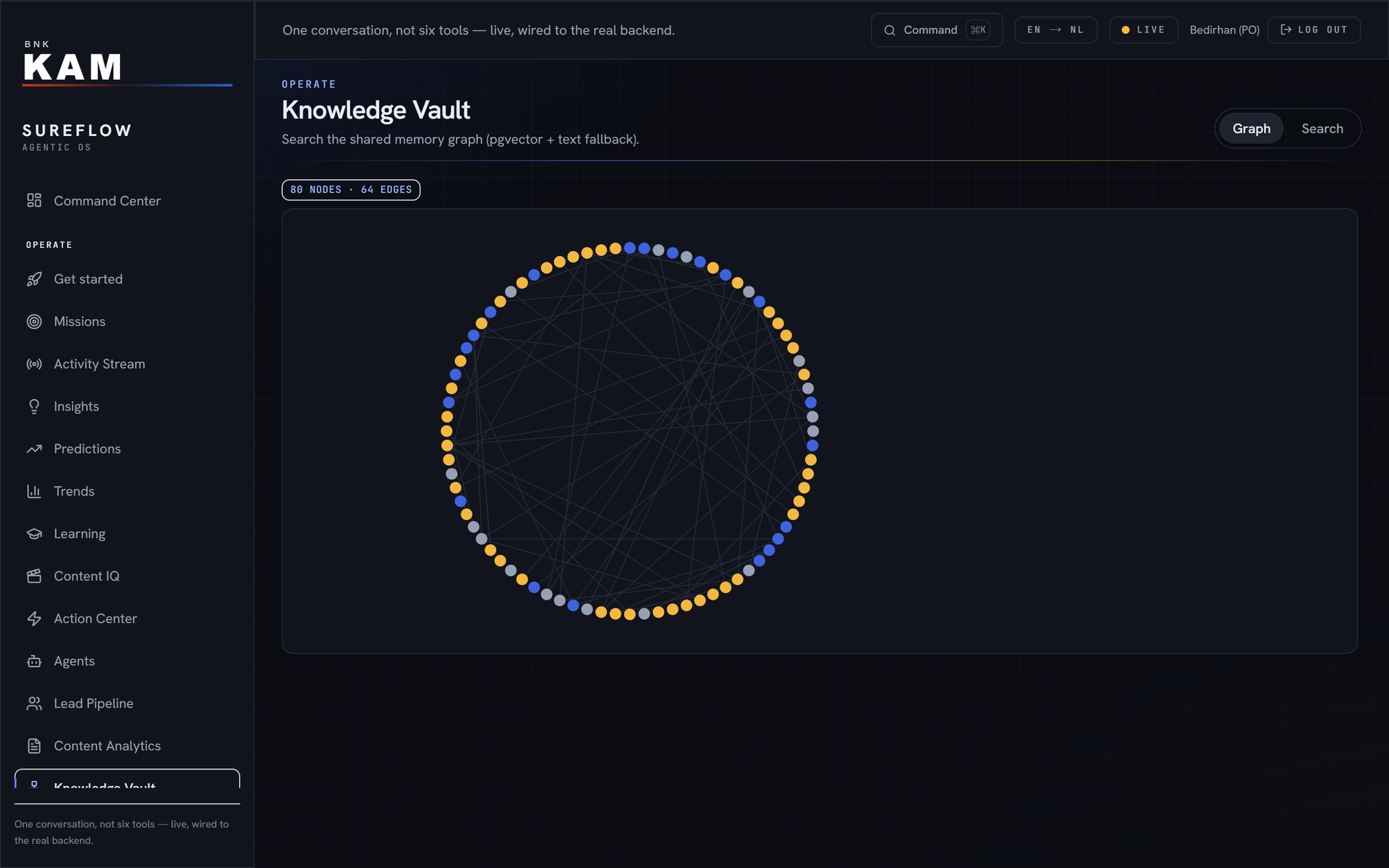Switch view to Graph mode

click(1251, 129)
